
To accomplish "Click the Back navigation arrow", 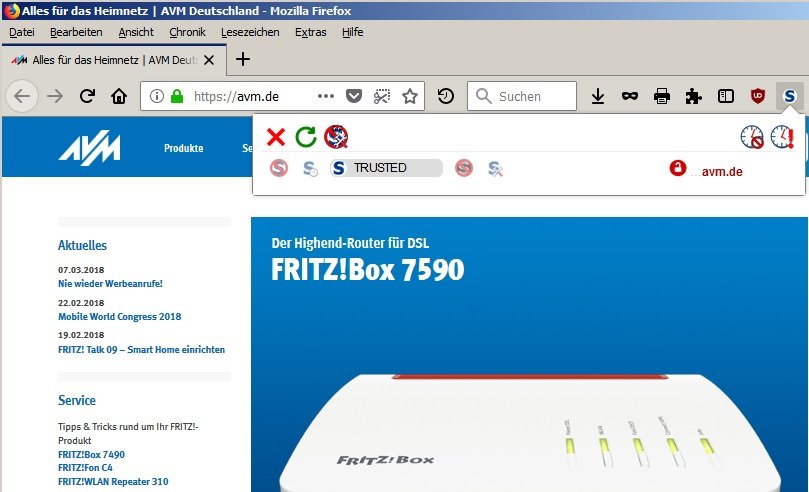I will 22,96.
